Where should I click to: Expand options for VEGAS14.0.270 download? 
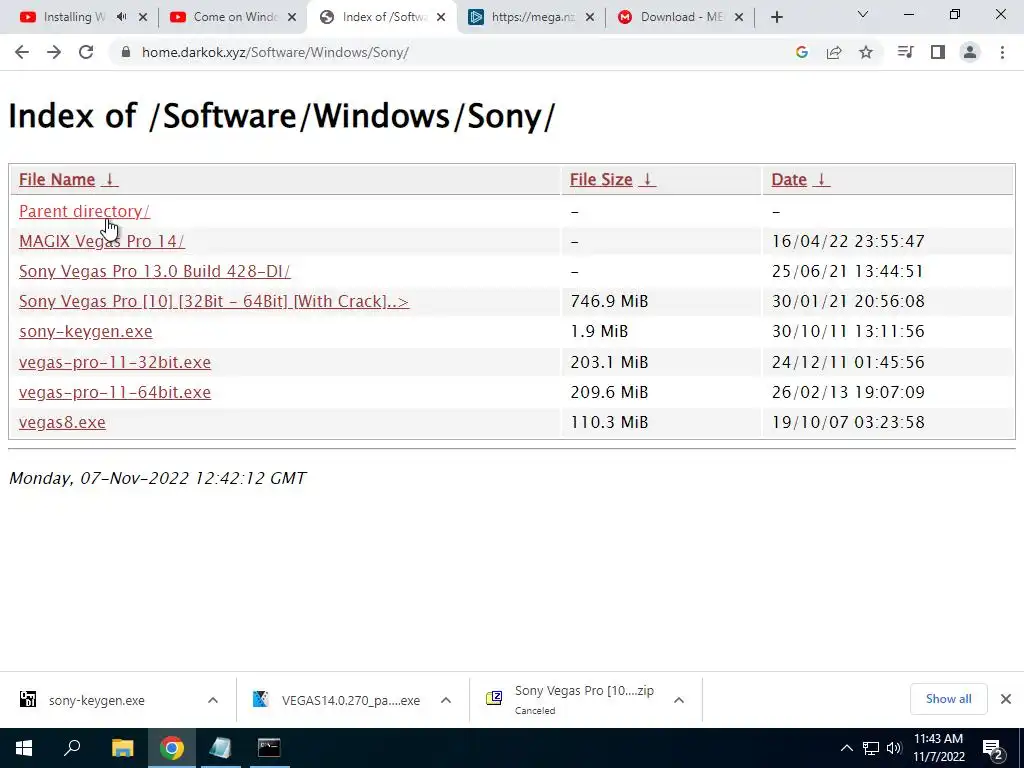click(446, 700)
